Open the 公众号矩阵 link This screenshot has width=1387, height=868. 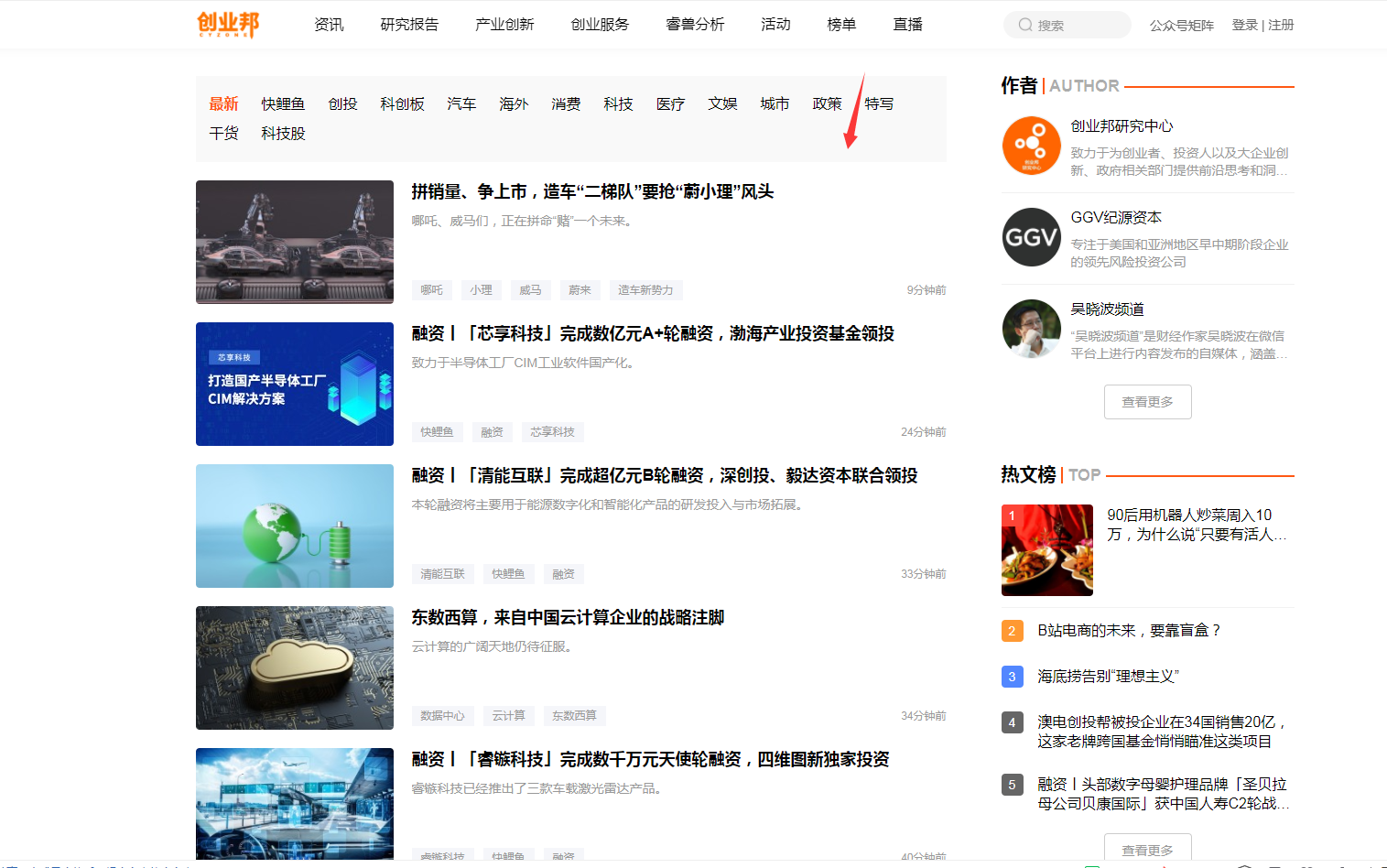(x=1181, y=26)
